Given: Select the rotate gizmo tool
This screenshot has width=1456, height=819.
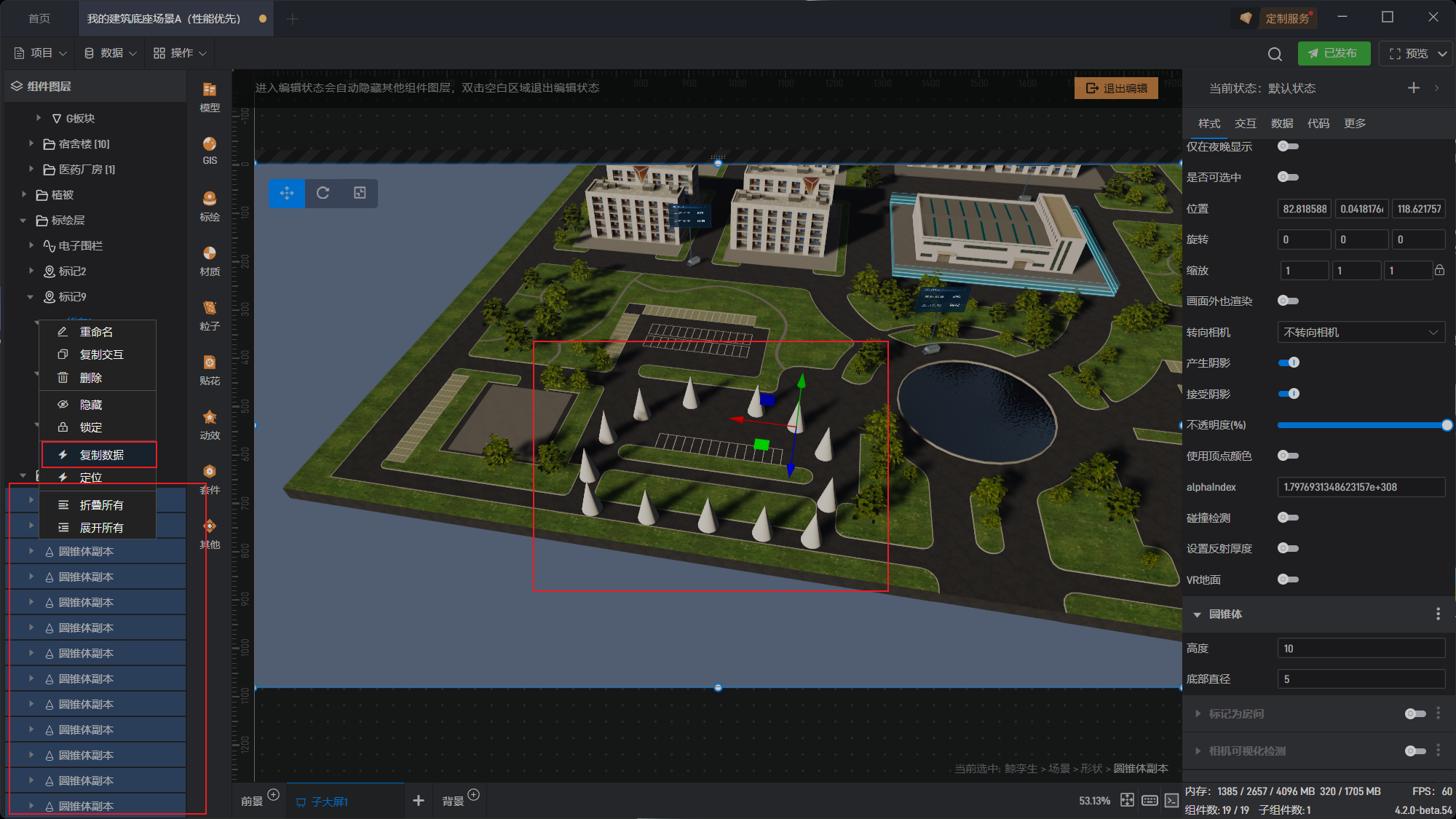Looking at the screenshot, I should click(x=323, y=193).
